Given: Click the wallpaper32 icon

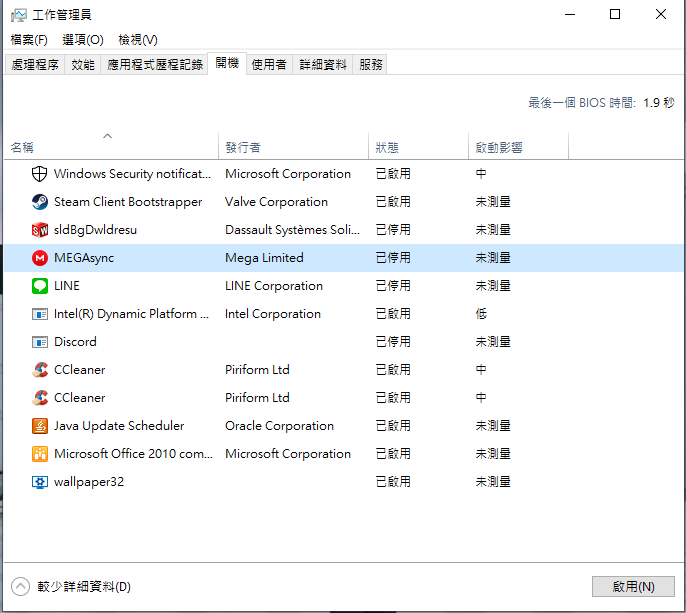Looking at the screenshot, I should (39, 482).
